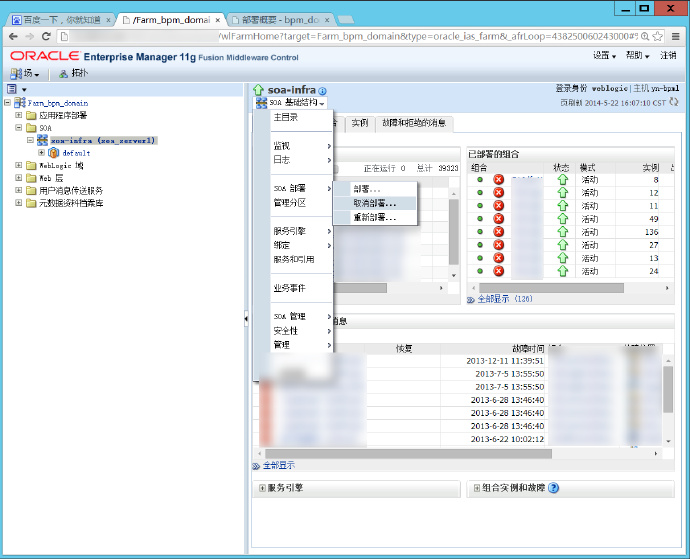Click green up arrow in row with 49 instances
Screen dimensions: 690x559
[x=563, y=219]
